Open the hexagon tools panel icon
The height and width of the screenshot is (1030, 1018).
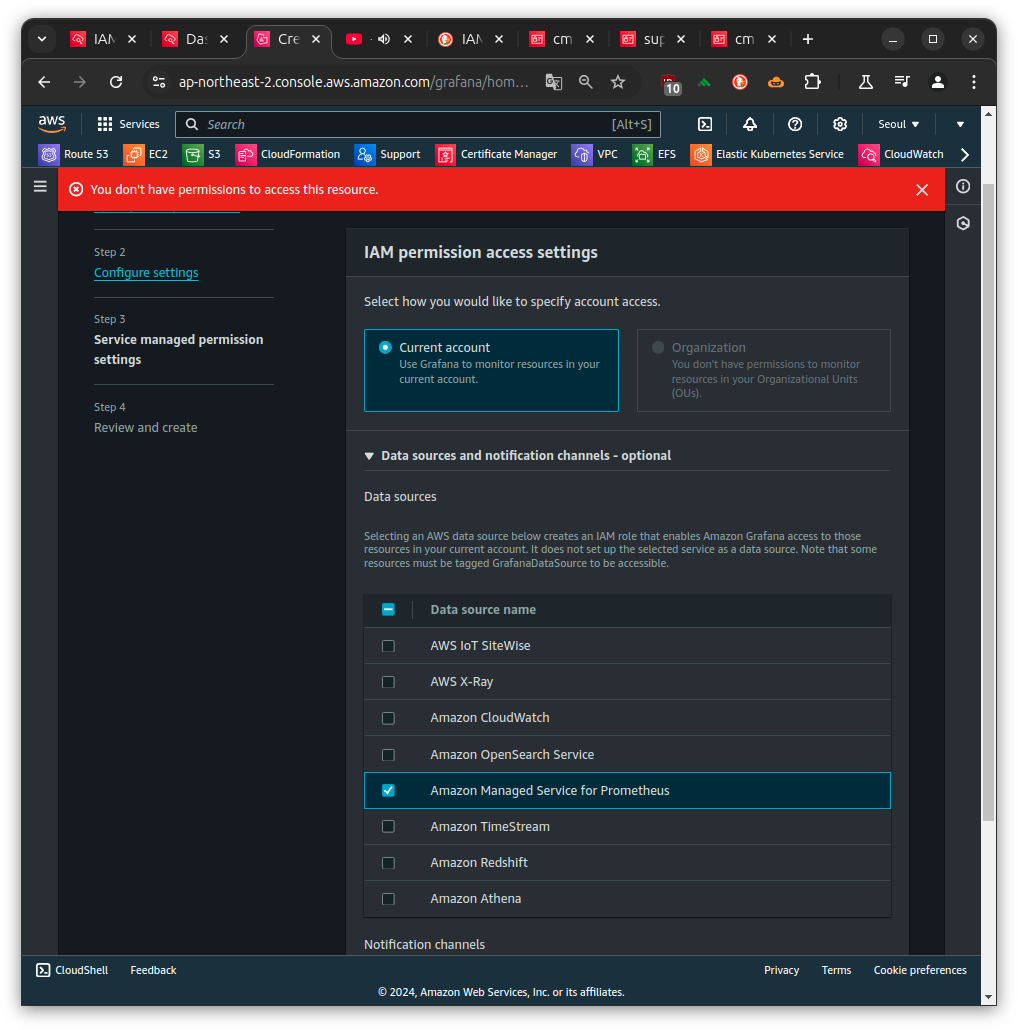tap(963, 223)
